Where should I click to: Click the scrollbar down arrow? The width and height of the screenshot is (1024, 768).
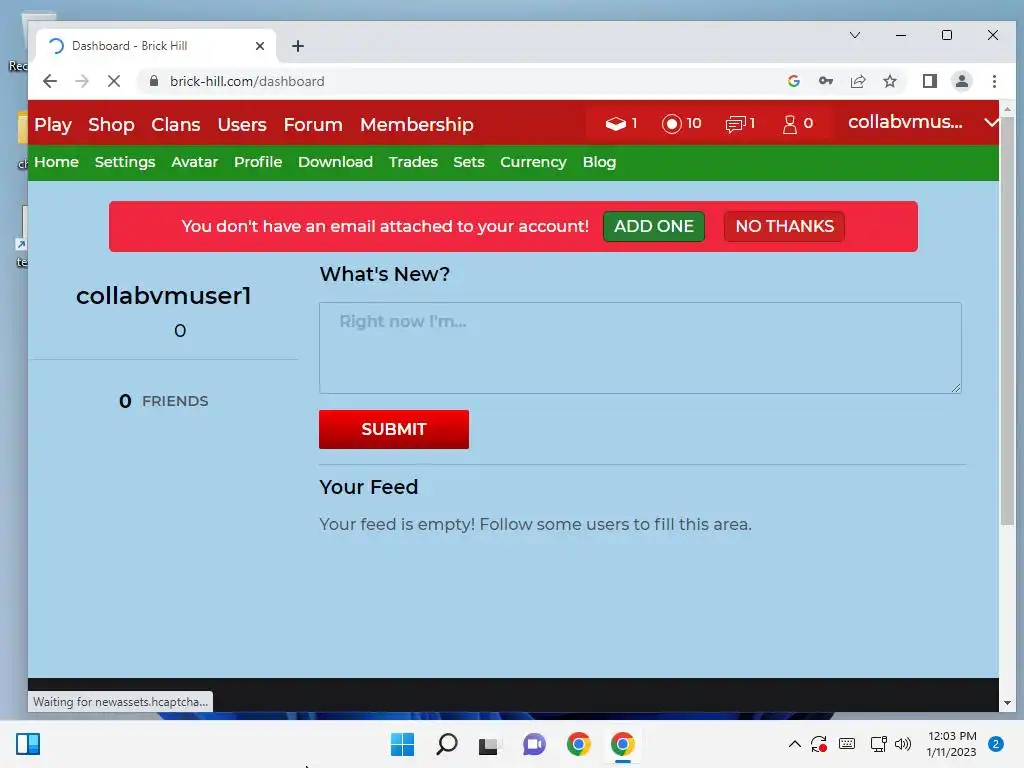1007,703
